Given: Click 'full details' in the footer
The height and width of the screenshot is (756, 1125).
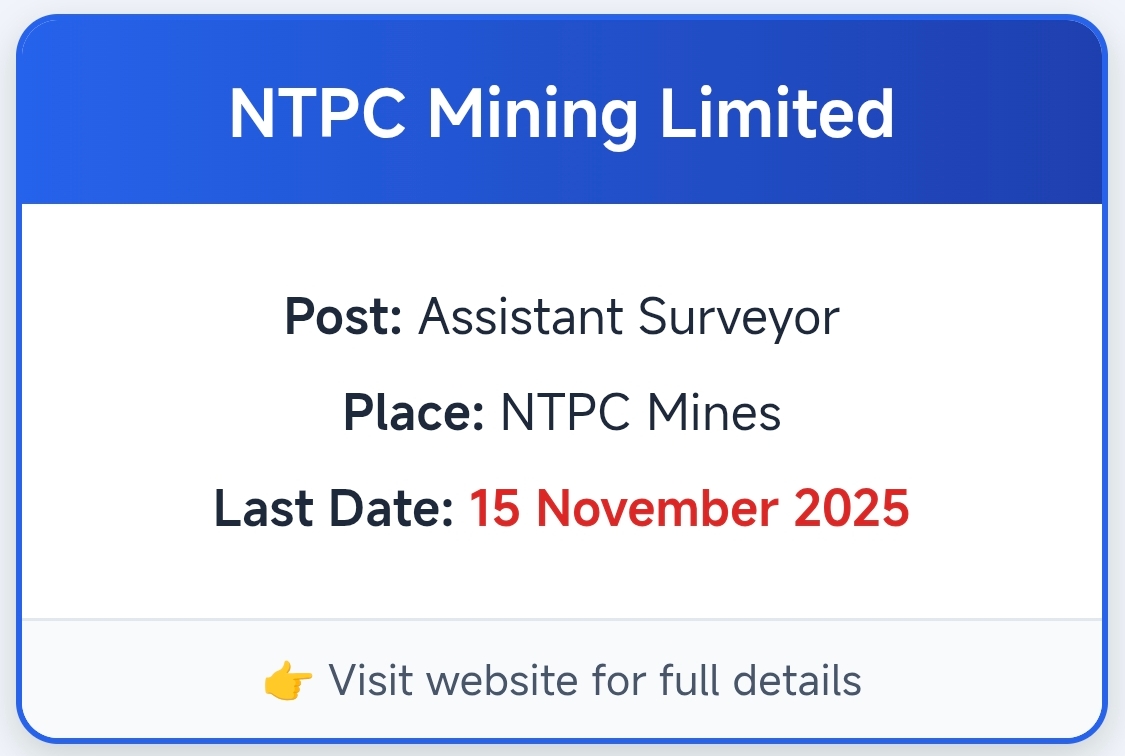Looking at the screenshot, I should (x=760, y=681).
